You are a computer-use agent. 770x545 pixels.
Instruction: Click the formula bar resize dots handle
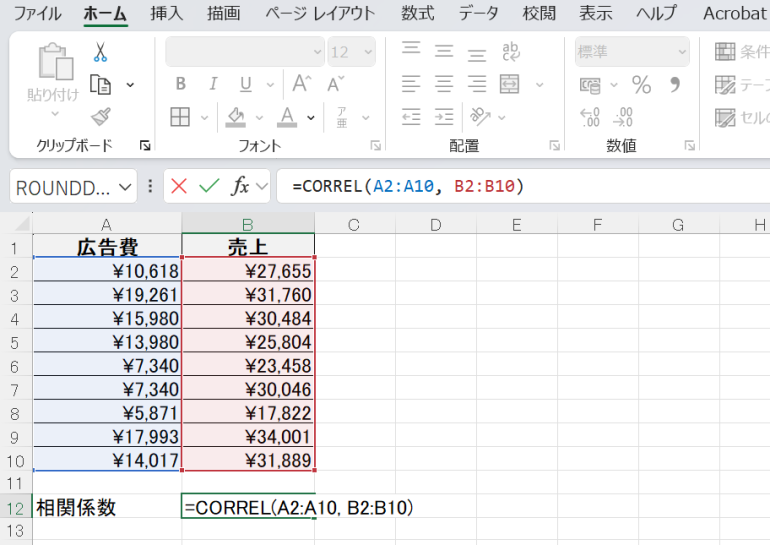(x=150, y=186)
